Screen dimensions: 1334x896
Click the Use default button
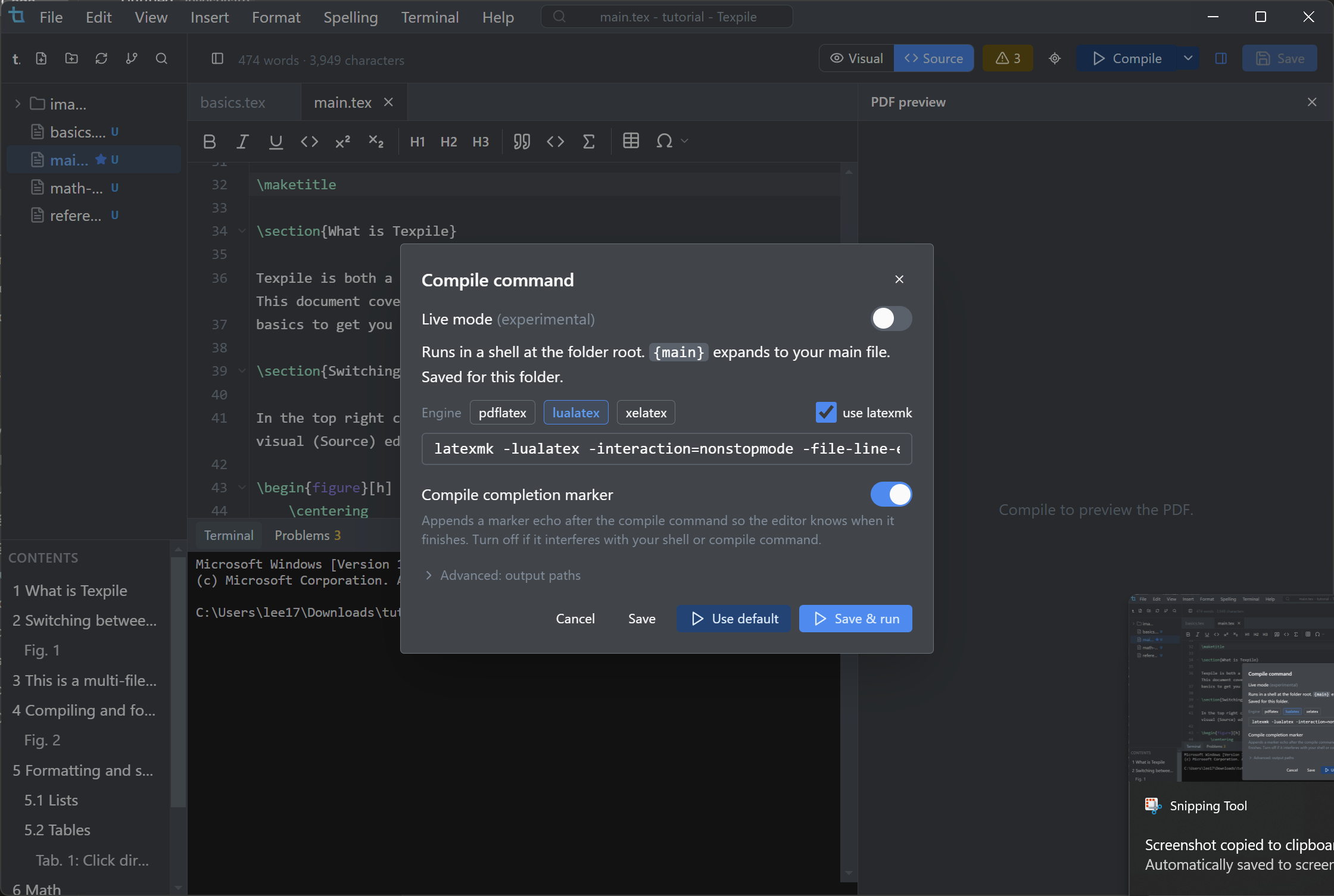click(734, 619)
